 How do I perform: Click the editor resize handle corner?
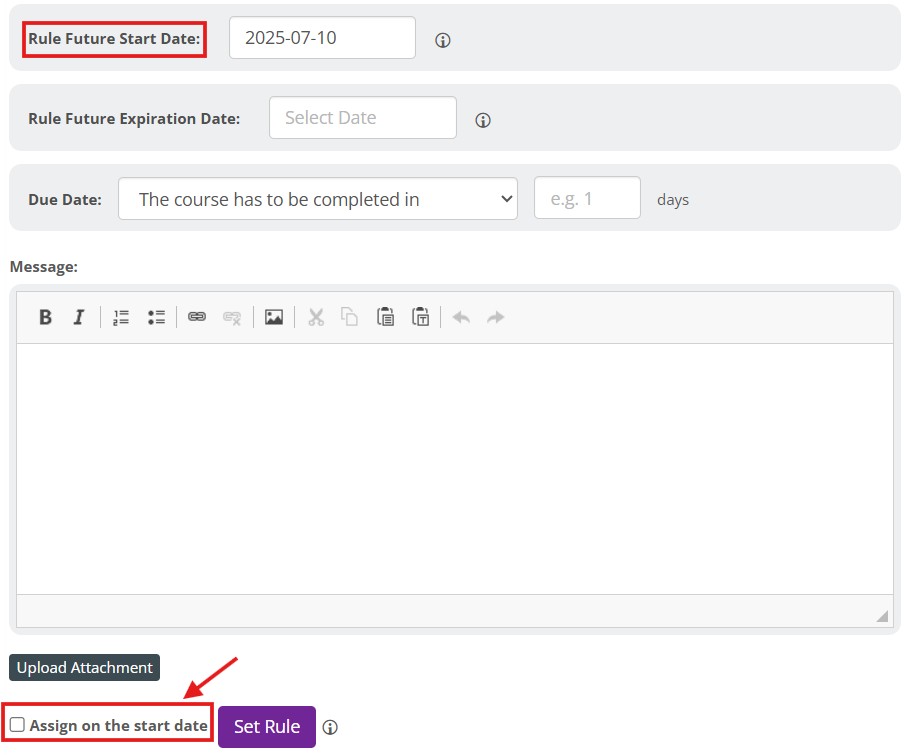pos(882,616)
